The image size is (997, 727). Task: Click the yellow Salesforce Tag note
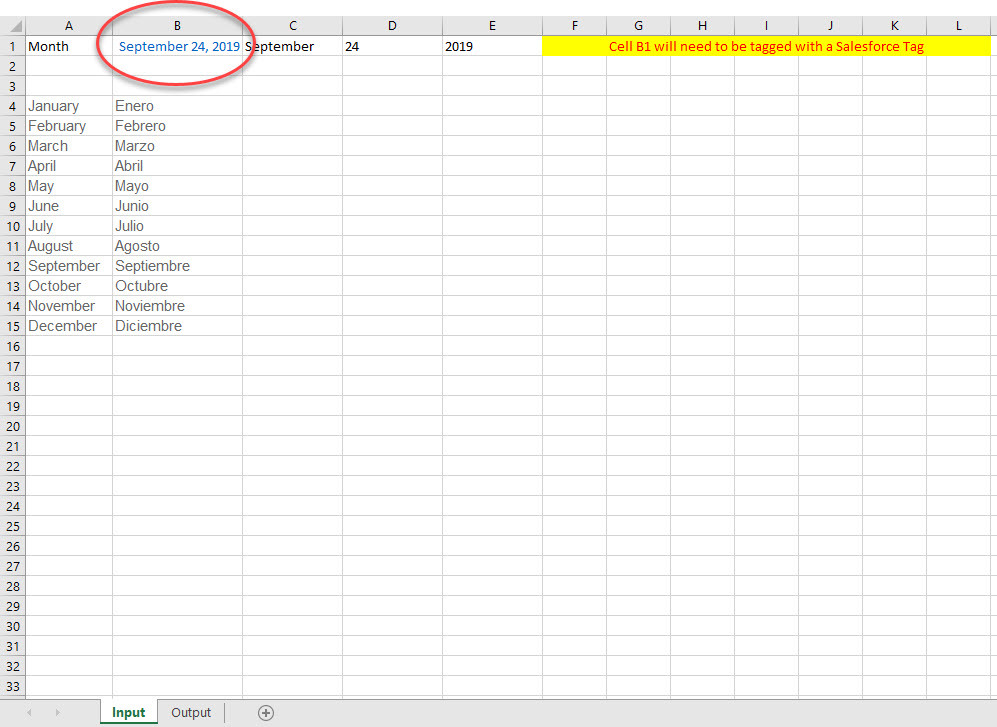tap(766, 46)
